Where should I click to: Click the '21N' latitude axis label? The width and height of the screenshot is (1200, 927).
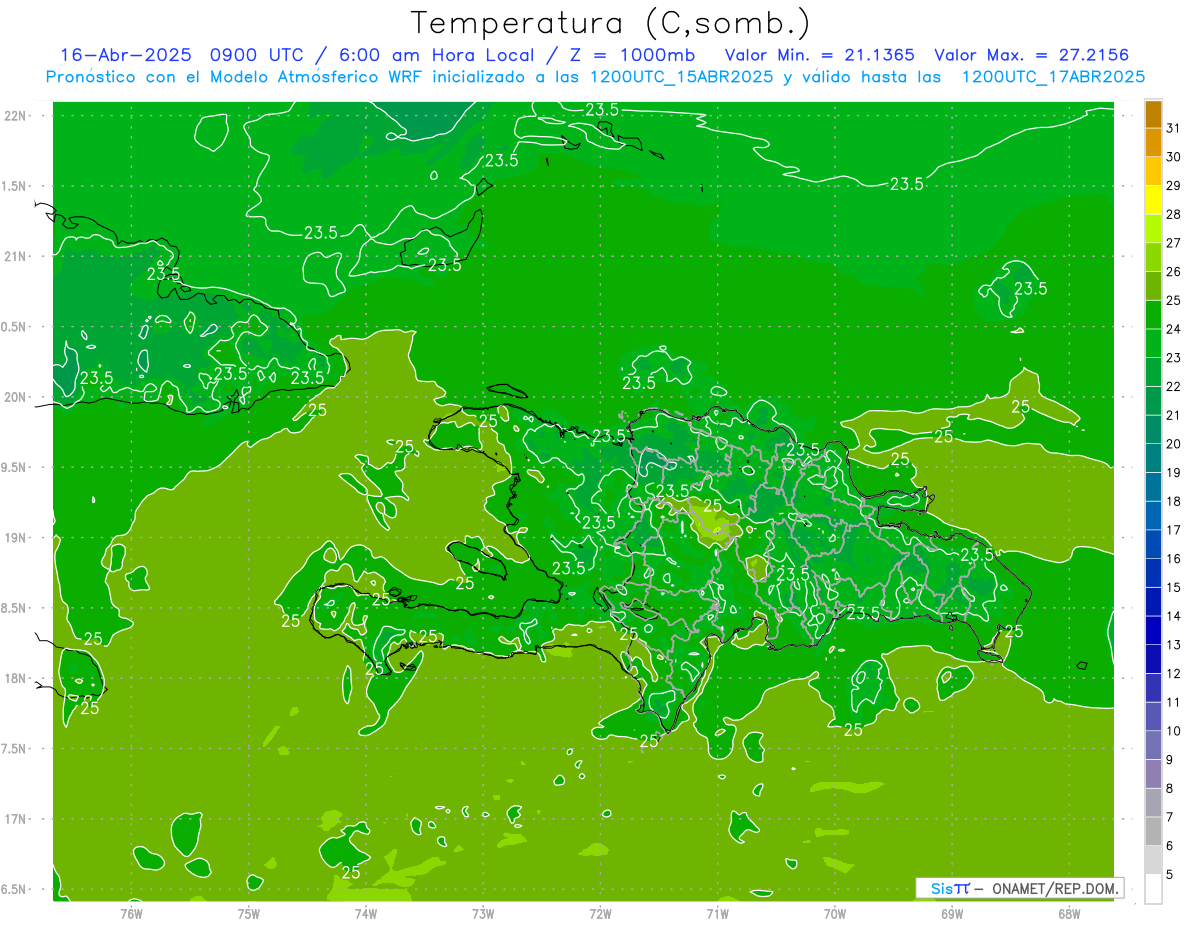15,257
